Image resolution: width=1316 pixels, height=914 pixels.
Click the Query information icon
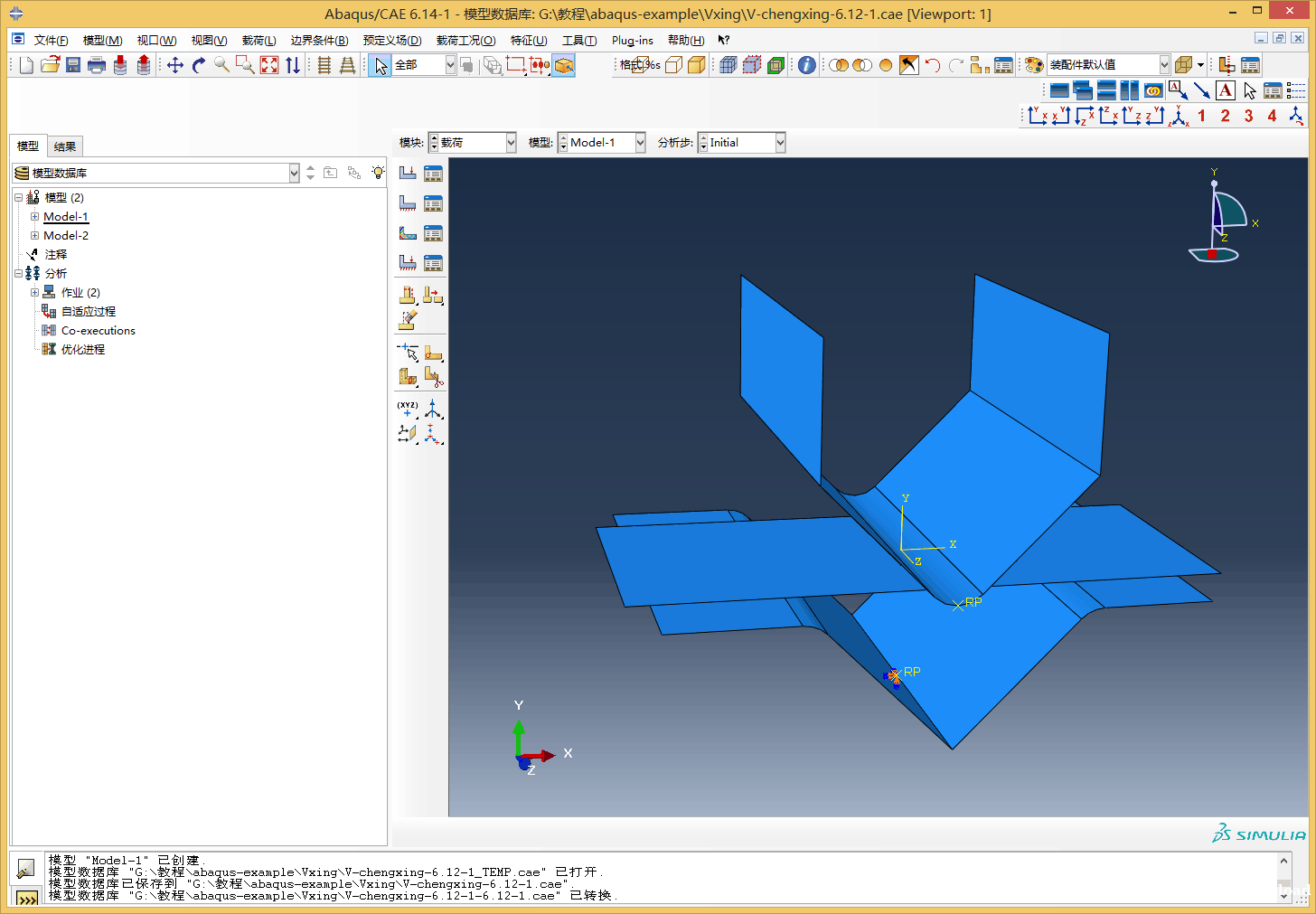coord(806,65)
